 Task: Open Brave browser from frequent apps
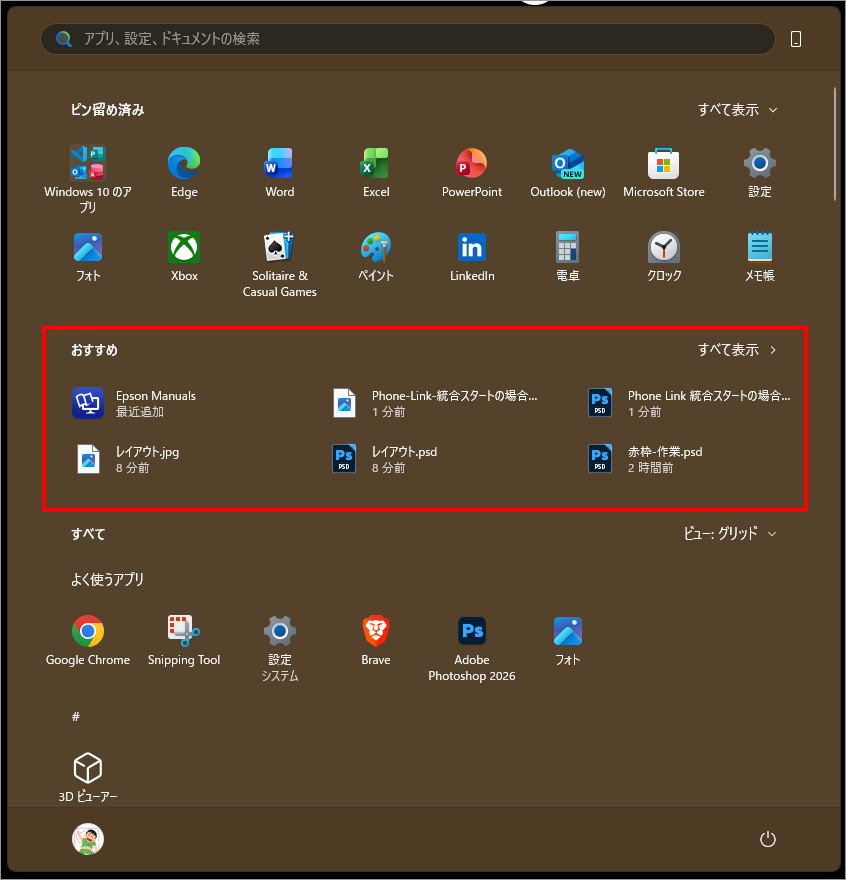tap(376, 632)
